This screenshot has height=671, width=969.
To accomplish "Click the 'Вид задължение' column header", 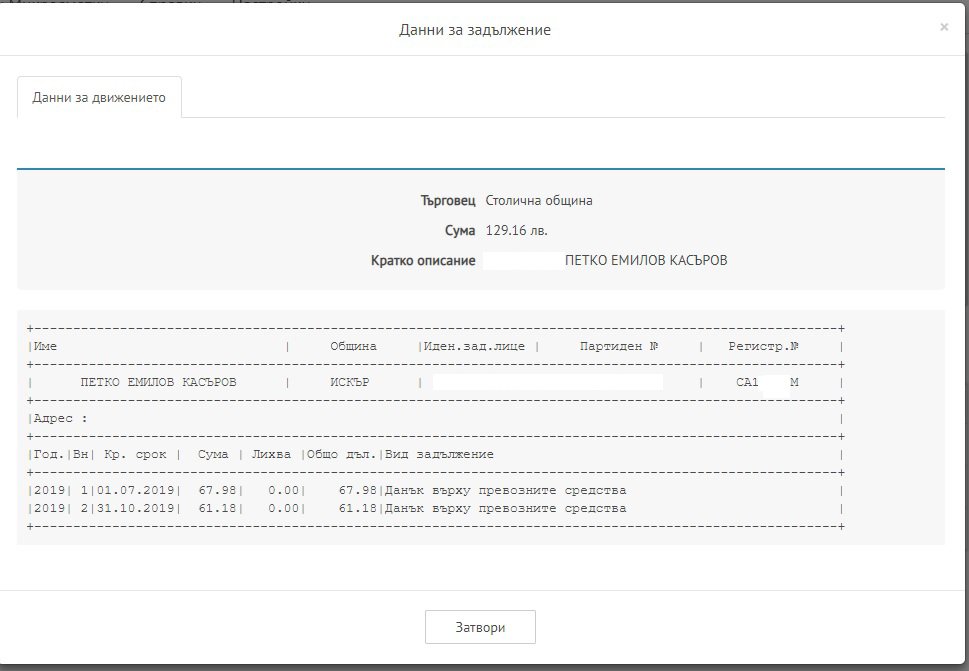I will click(439, 454).
